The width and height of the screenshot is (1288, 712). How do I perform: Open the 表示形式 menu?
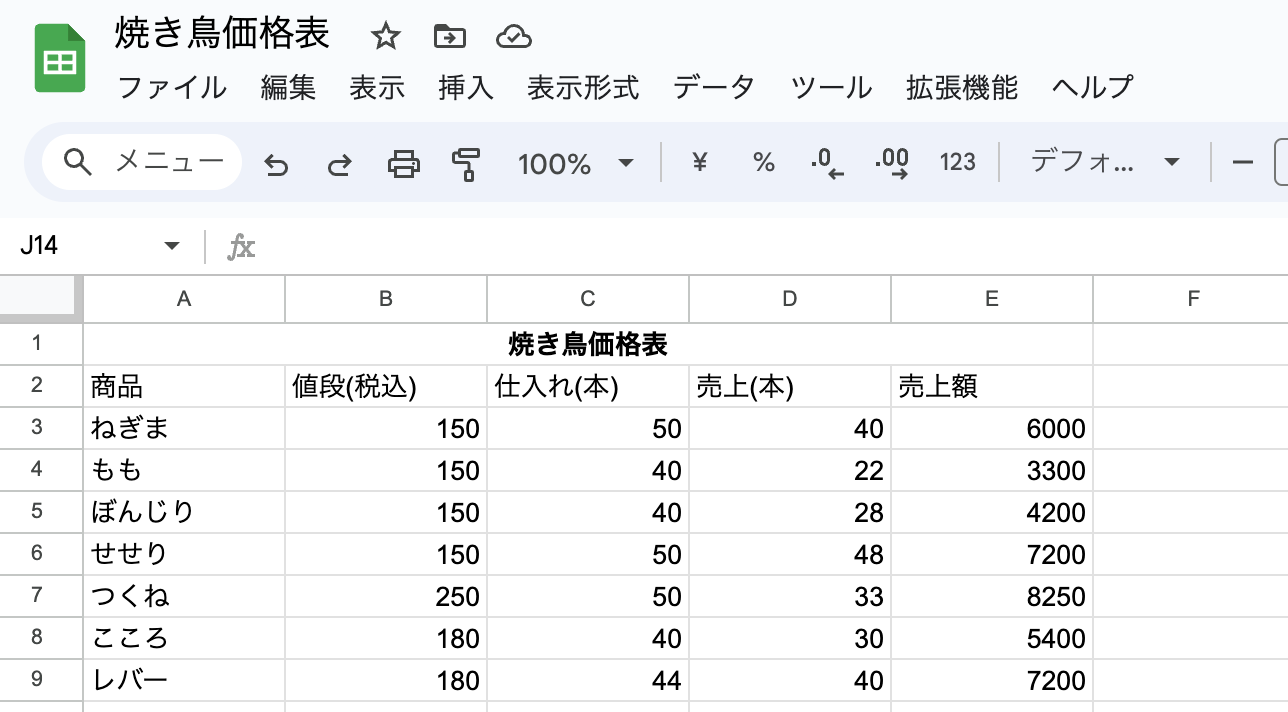coord(583,88)
